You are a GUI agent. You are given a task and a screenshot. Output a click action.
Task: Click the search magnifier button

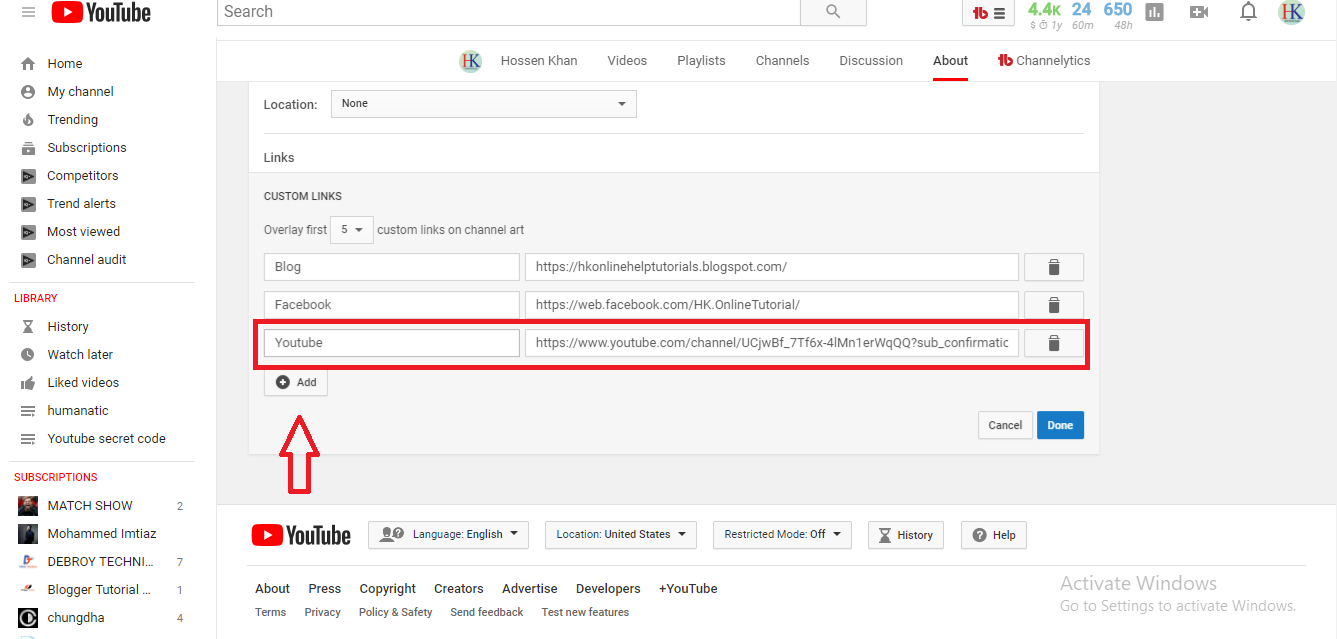click(833, 12)
